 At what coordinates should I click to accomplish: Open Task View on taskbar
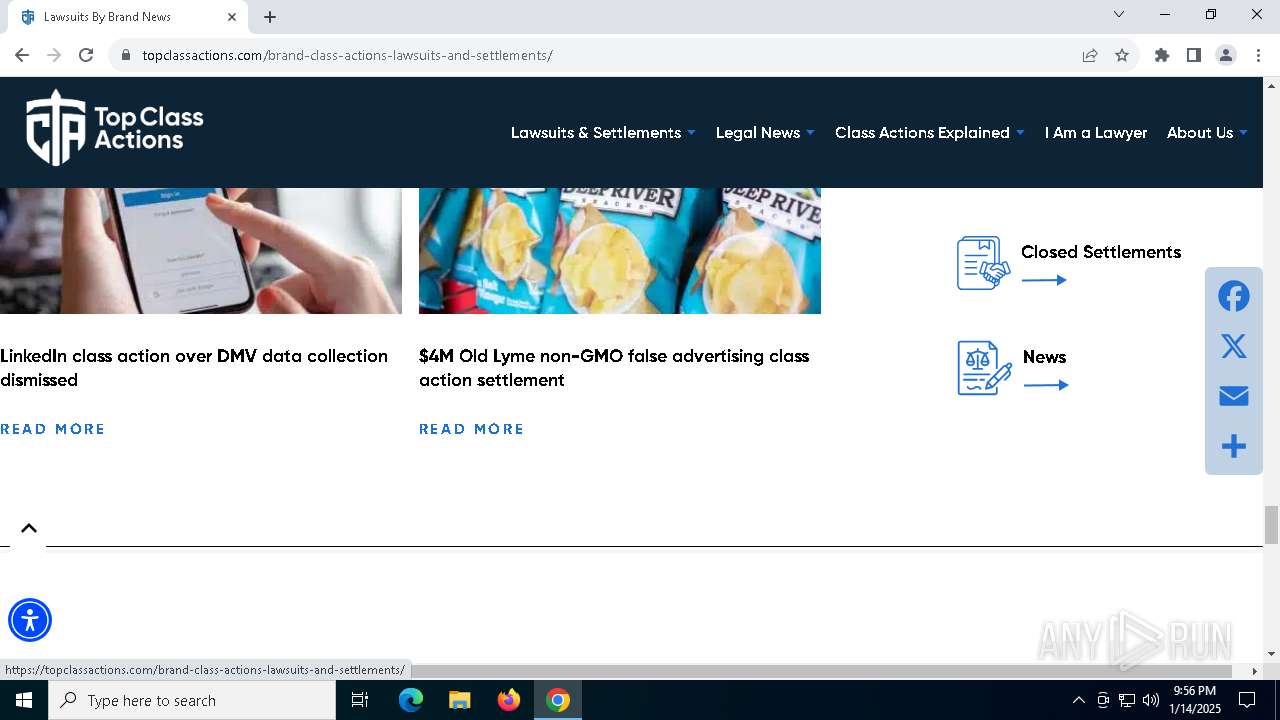tap(360, 700)
